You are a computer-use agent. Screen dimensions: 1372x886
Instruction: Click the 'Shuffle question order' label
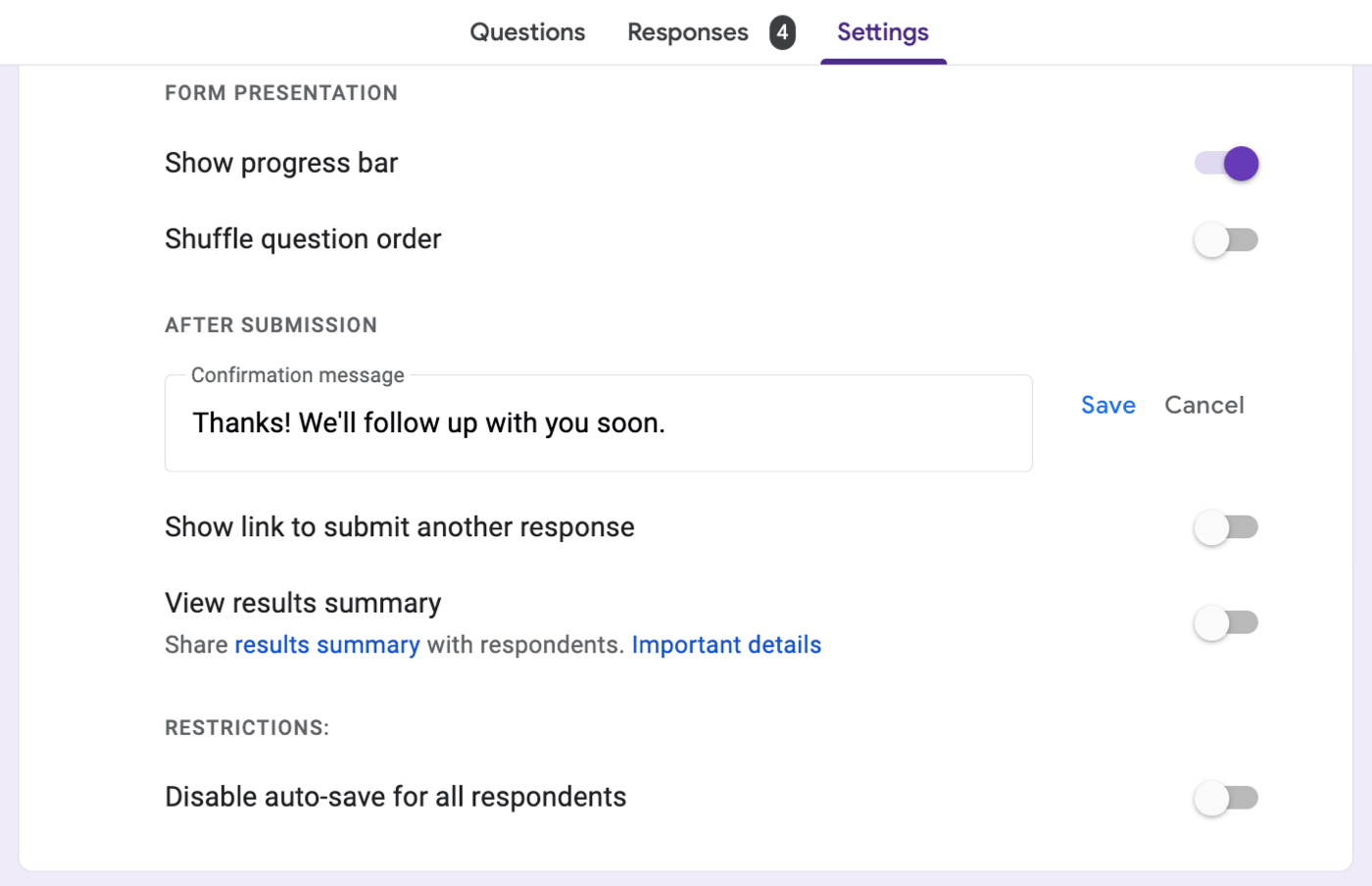(x=303, y=239)
